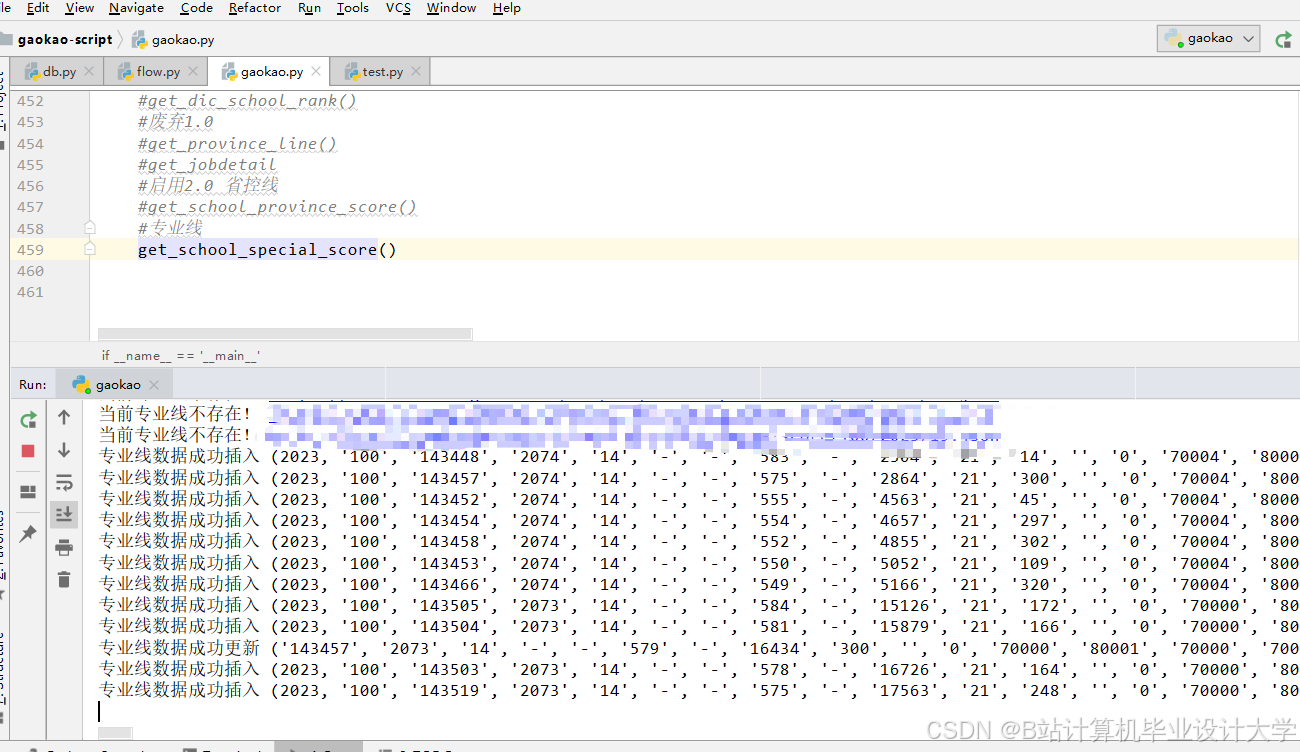Open the VCS menu
1300x752 pixels.
click(x=398, y=8)
